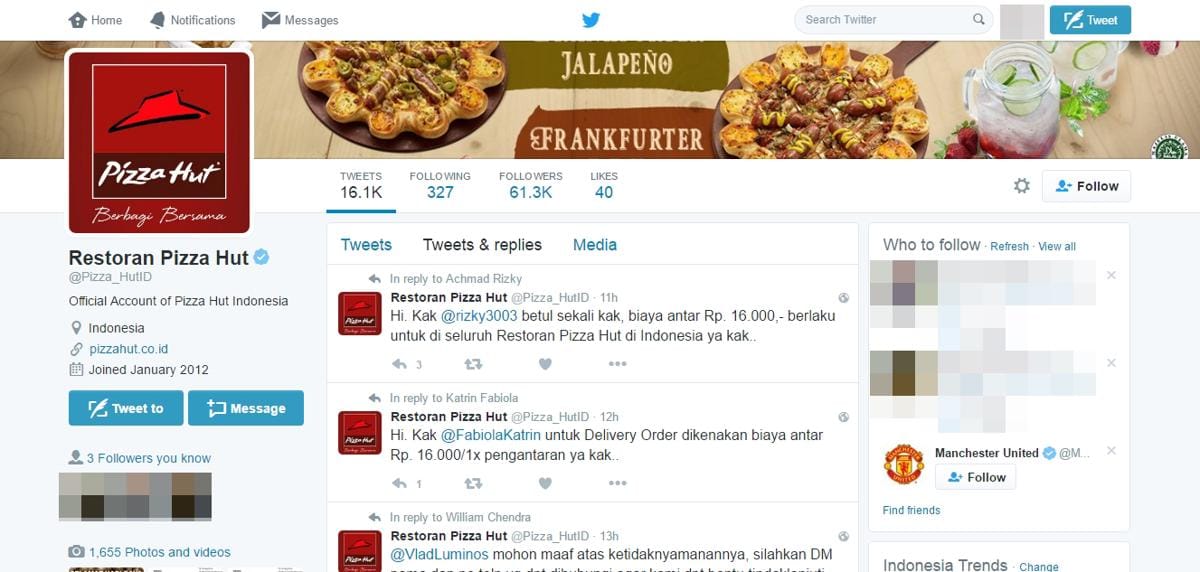
Task: Open the Pizza Hut profile picture
Action: (159, 141)
